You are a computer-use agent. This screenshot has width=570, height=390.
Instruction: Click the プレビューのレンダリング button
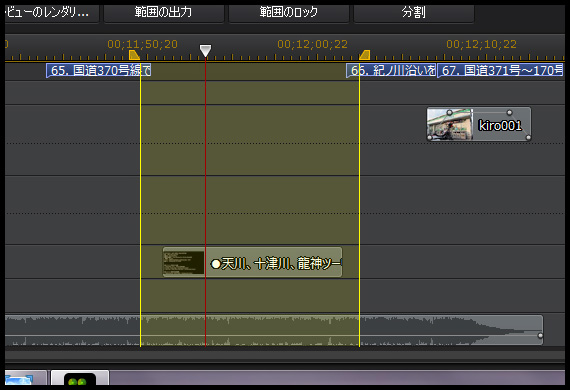pyautogui.click(x=52, y=13)
